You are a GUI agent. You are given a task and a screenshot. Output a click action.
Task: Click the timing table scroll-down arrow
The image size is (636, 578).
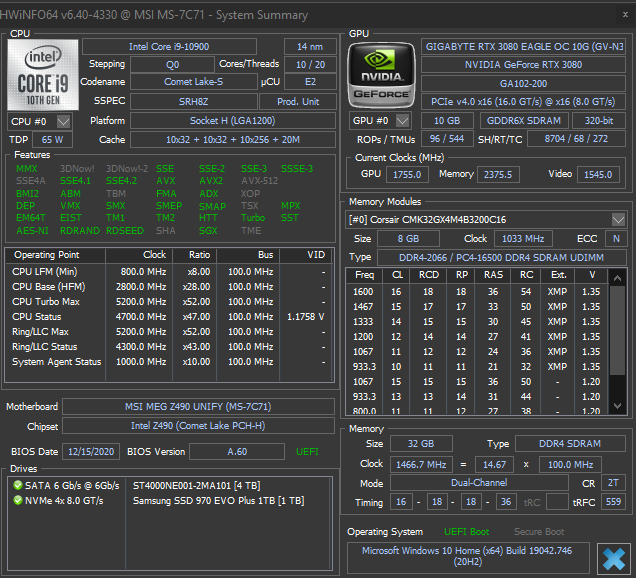617,406
